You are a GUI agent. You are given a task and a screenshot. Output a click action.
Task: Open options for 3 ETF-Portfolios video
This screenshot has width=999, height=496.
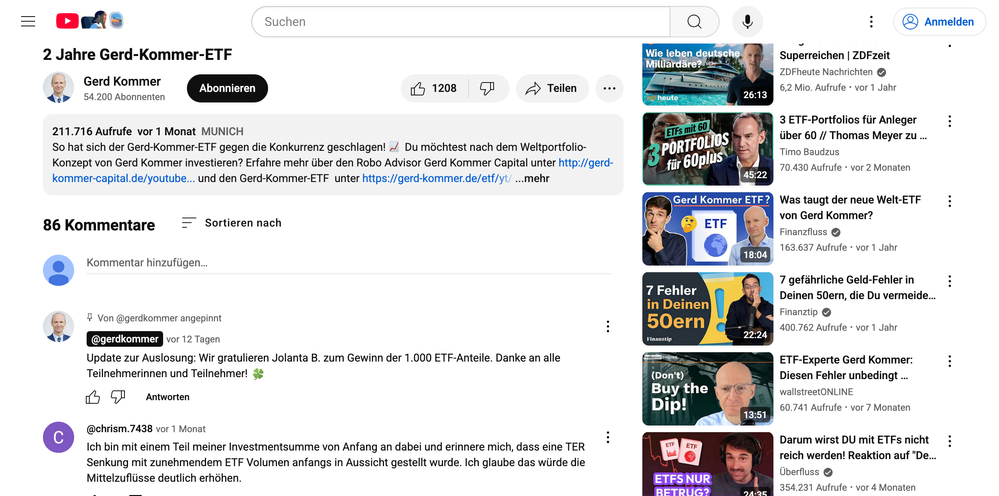(949, 121)
